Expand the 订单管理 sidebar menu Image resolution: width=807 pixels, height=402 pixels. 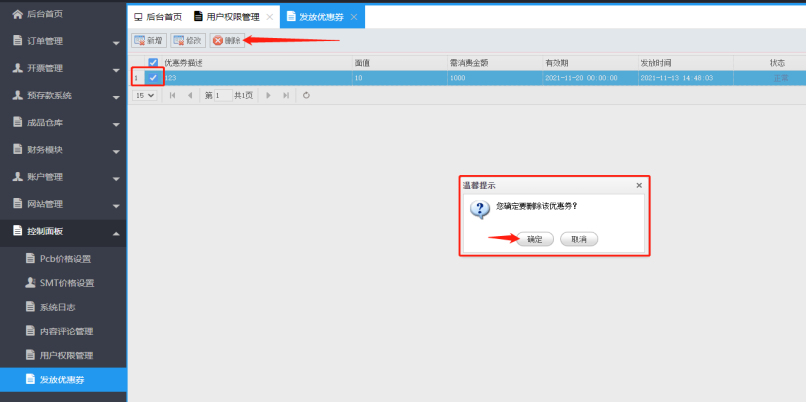[x=116, y=42]
